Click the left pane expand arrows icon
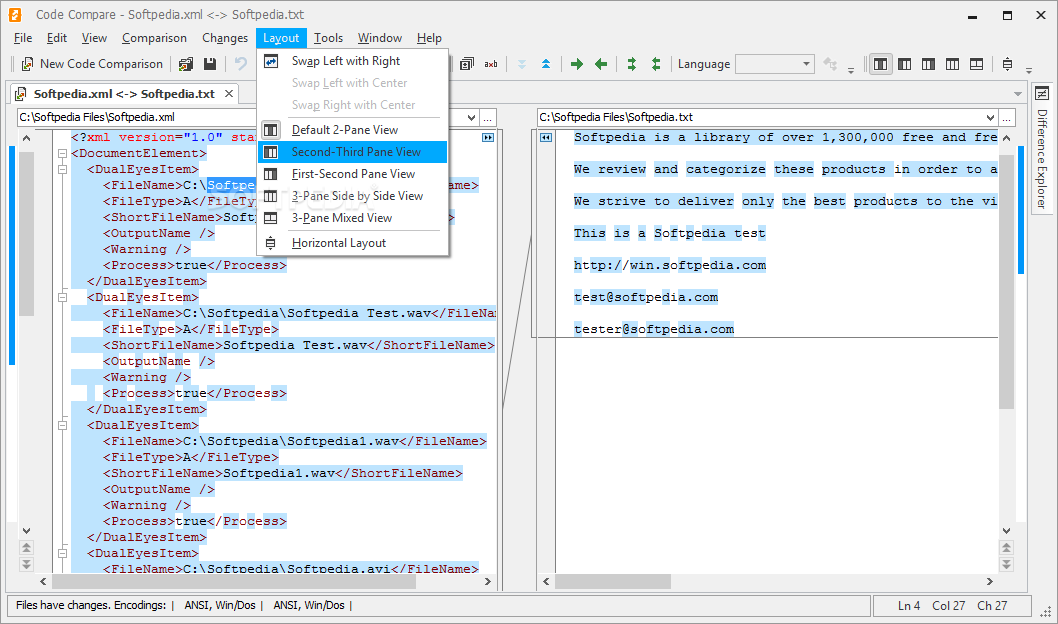The height and width of the screenshot is (624, 1058). [x=488, y=138]
